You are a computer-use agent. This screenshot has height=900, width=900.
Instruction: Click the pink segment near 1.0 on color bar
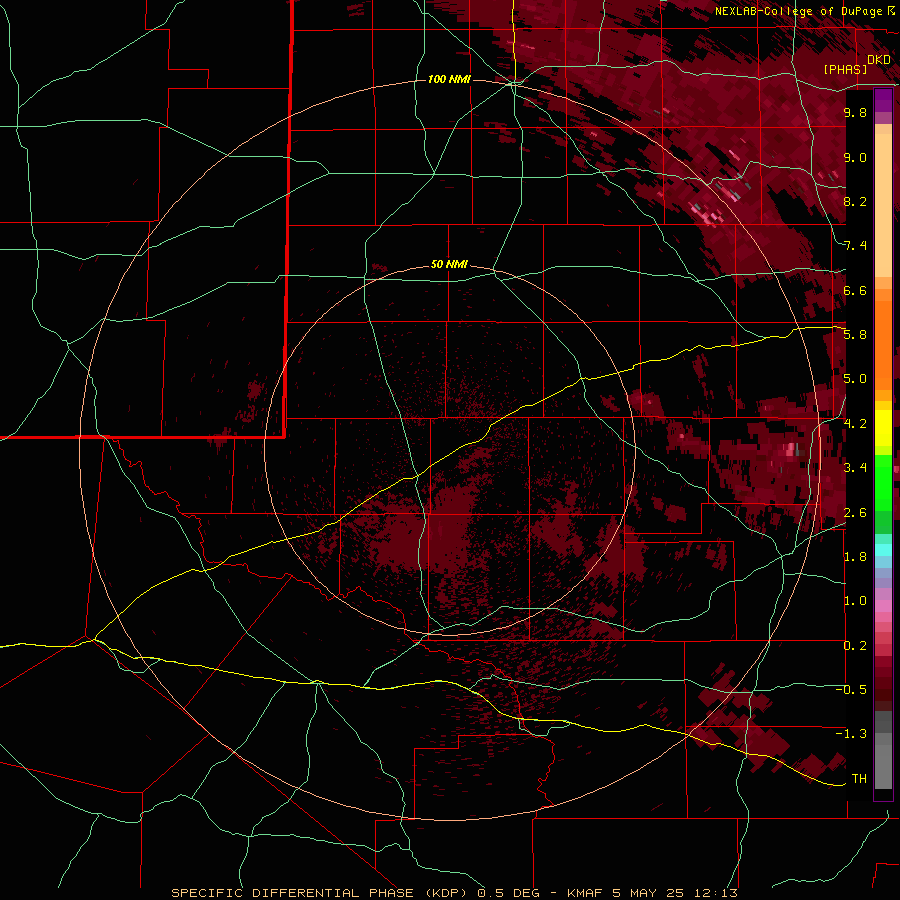(x=883, y=606)
